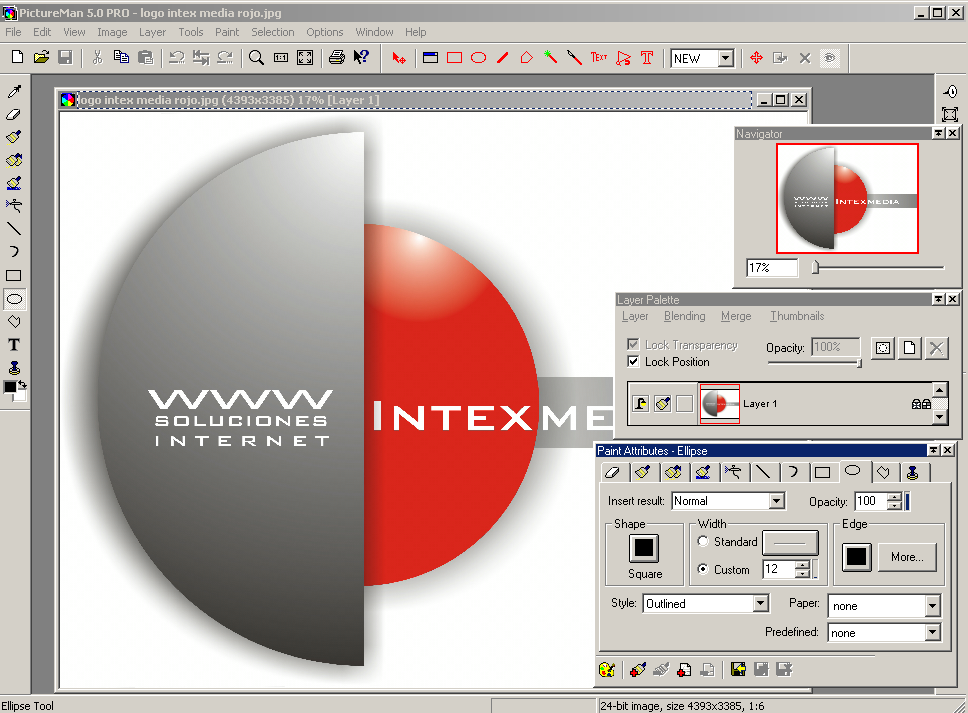
Task: Open the Insert result Normal dropdown
Action: point(777,501)
